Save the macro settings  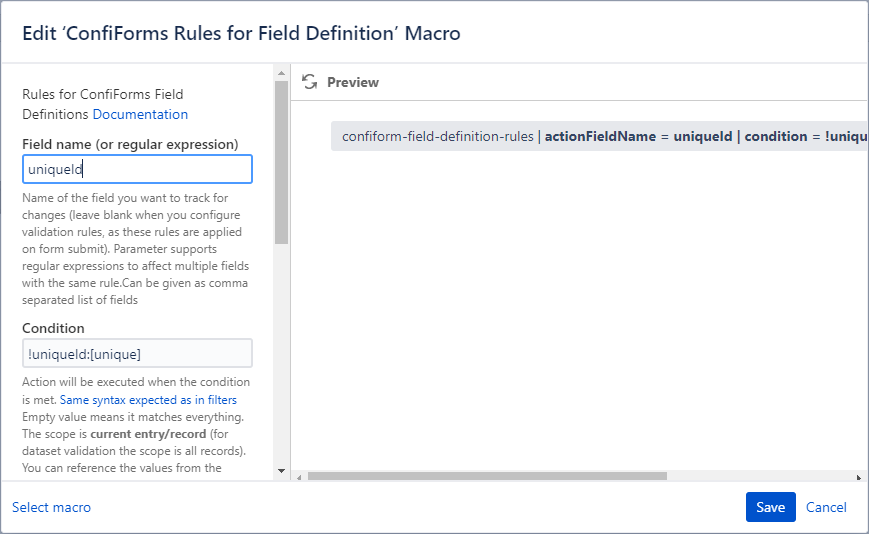click(x=770, y=507)
